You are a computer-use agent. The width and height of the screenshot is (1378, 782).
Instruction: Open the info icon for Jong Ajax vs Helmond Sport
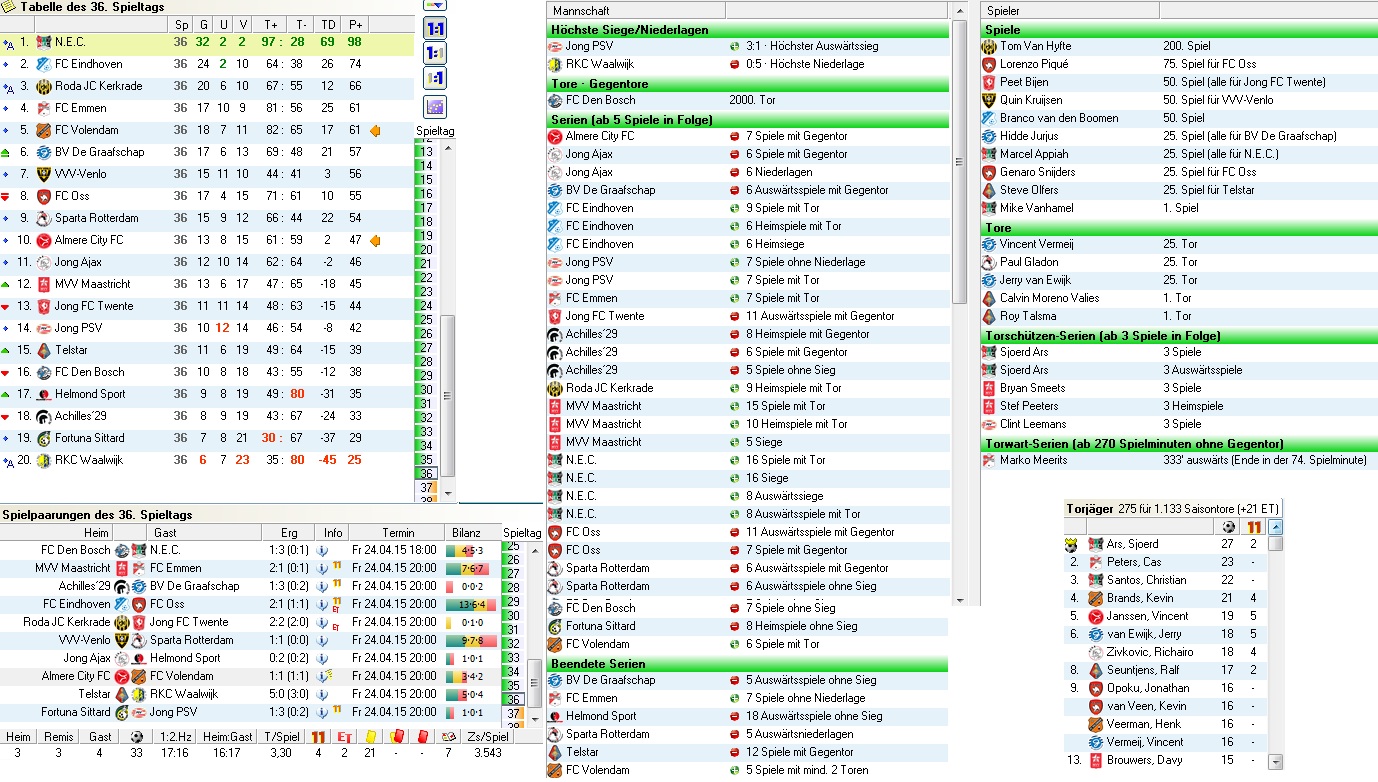click(x=323, y=658)
